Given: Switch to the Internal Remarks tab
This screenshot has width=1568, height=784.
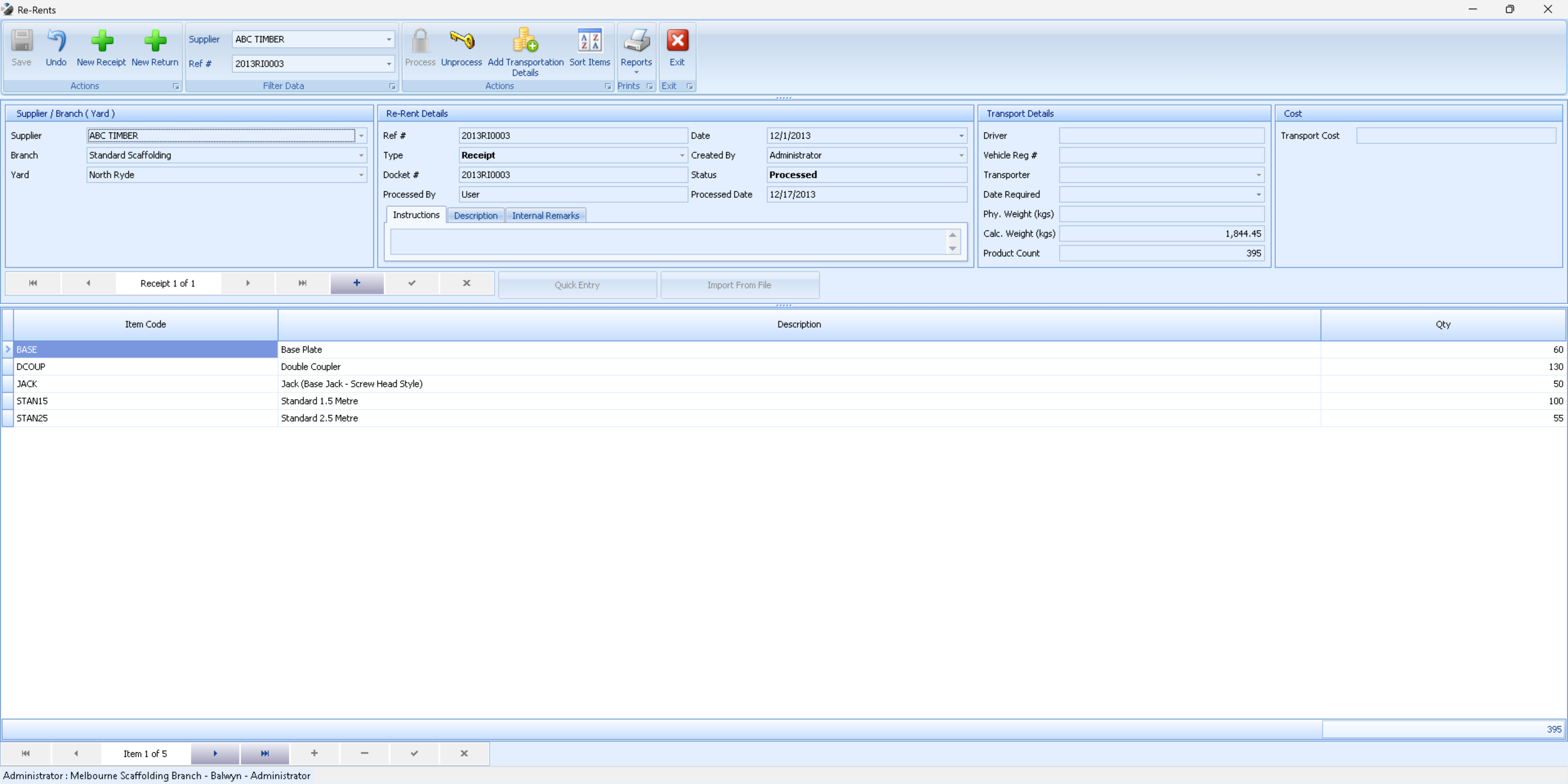Looking at the screenshot, I should click(545, 216).
